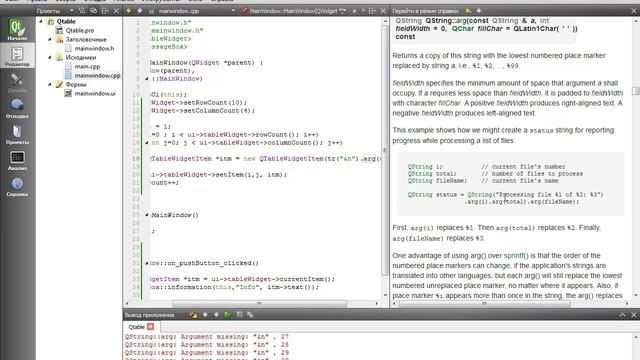The height and width of the screenshot is (360, 640).
Task: Click output line ending with 28
Action: point(207,345)
